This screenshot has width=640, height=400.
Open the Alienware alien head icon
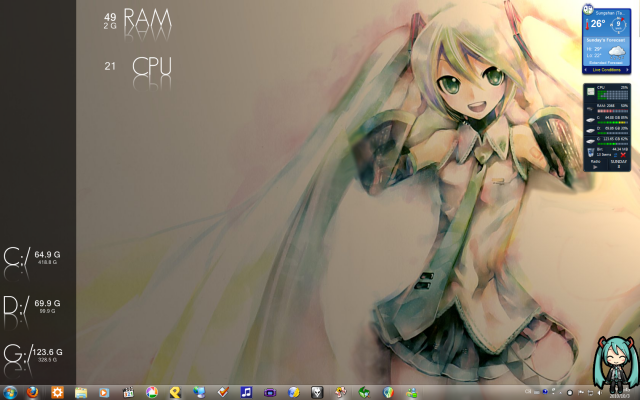tap(317, 393)
